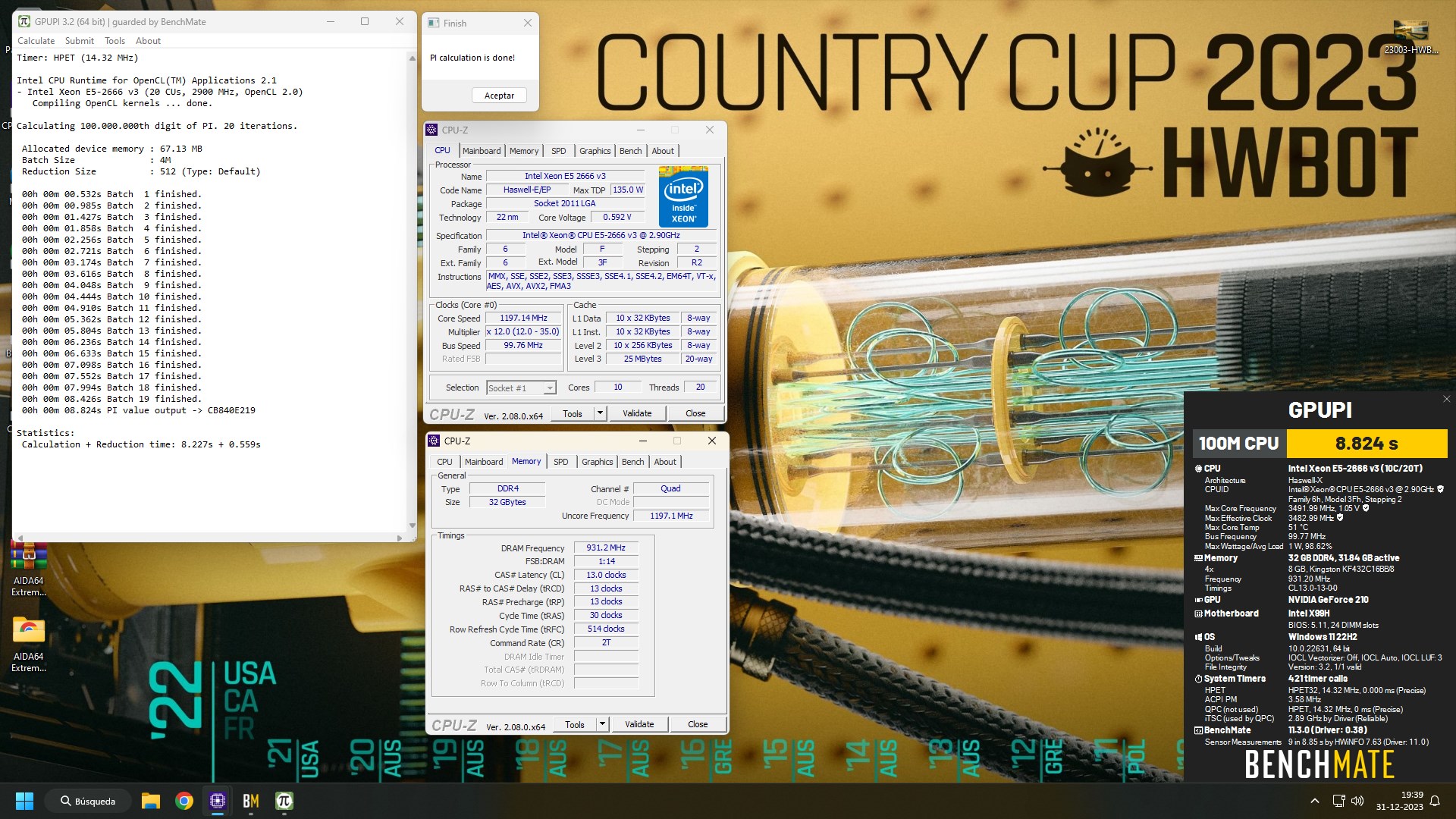Click the Core Speed value 1197.14 MHz

(523, 318)
